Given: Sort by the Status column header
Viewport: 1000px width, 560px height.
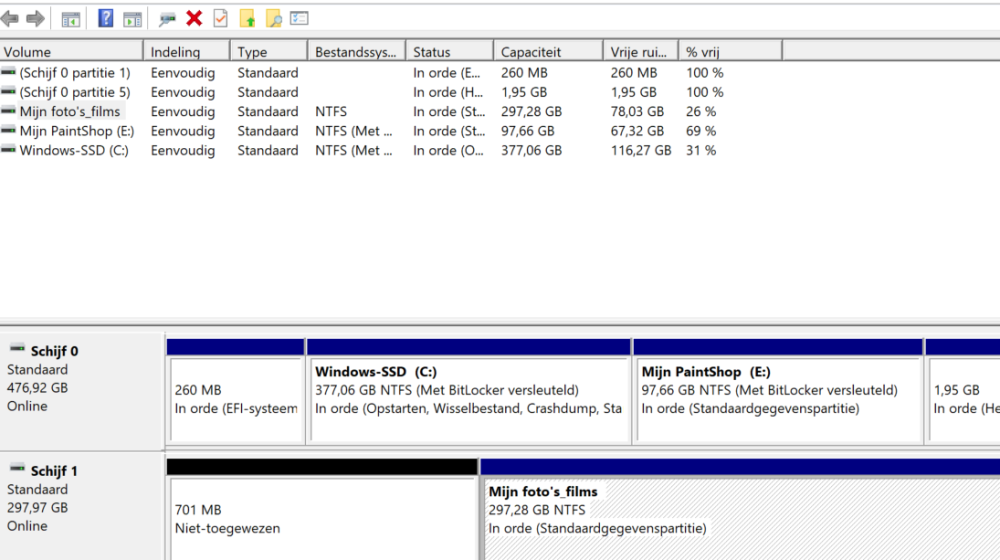Looking at the screenshot, I should tap(450, 52).
